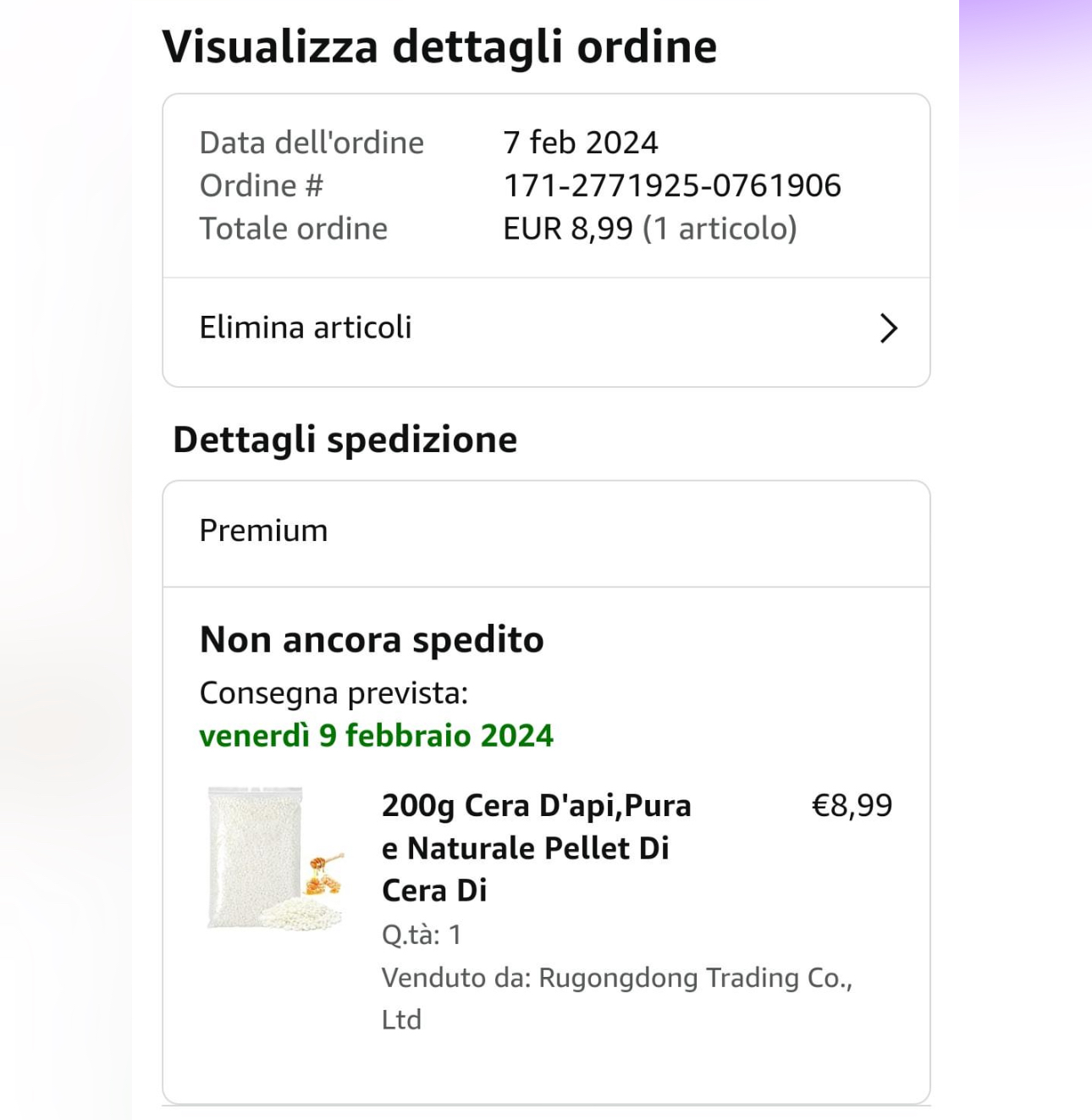Click the Visualizza dettagli ordine page title

tap(439, 47)
